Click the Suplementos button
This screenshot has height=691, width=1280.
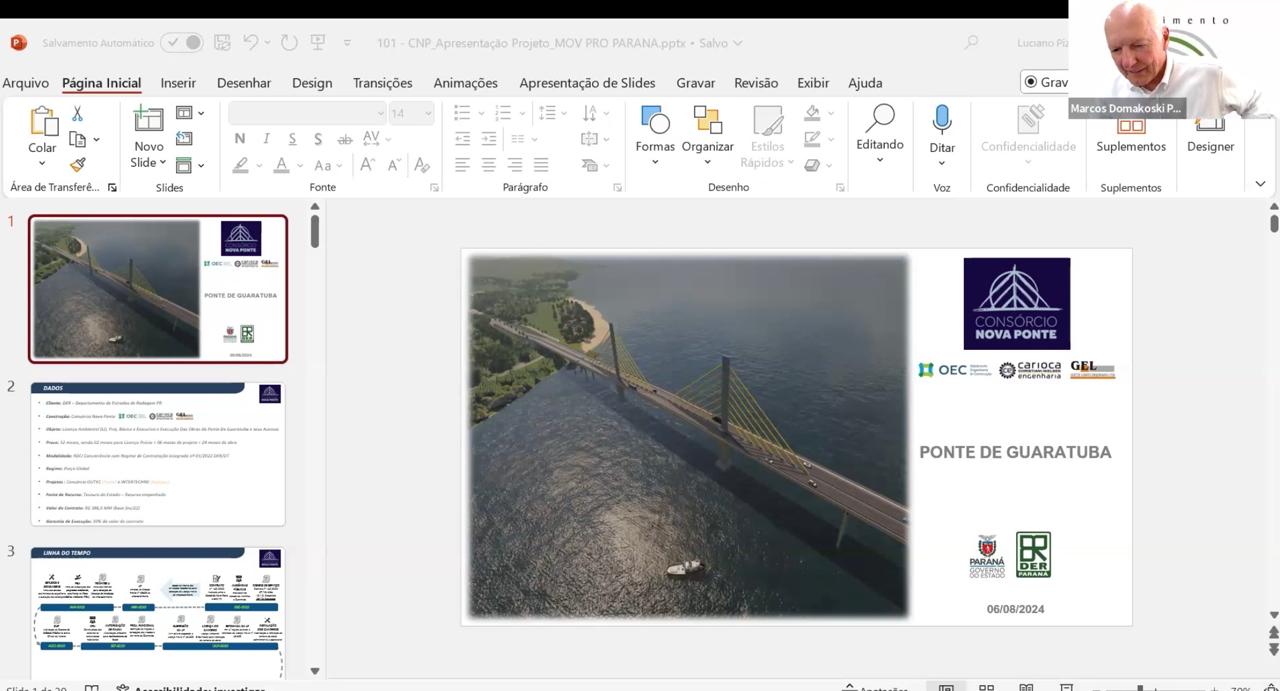pyautogui.click(x=1130, y=145)
